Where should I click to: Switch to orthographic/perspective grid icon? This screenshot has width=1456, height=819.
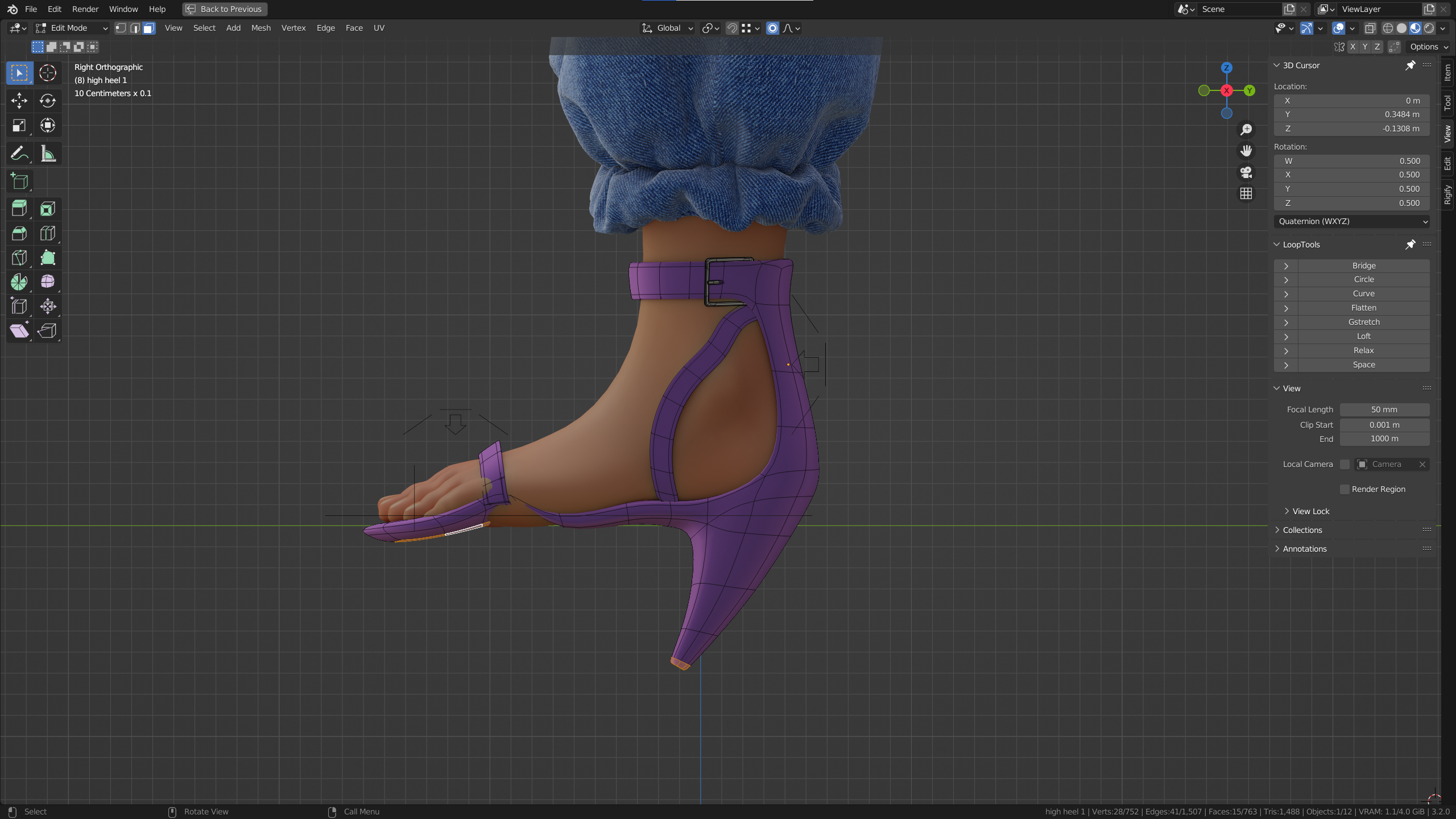pyautogui.click(x=1246, y=194)
